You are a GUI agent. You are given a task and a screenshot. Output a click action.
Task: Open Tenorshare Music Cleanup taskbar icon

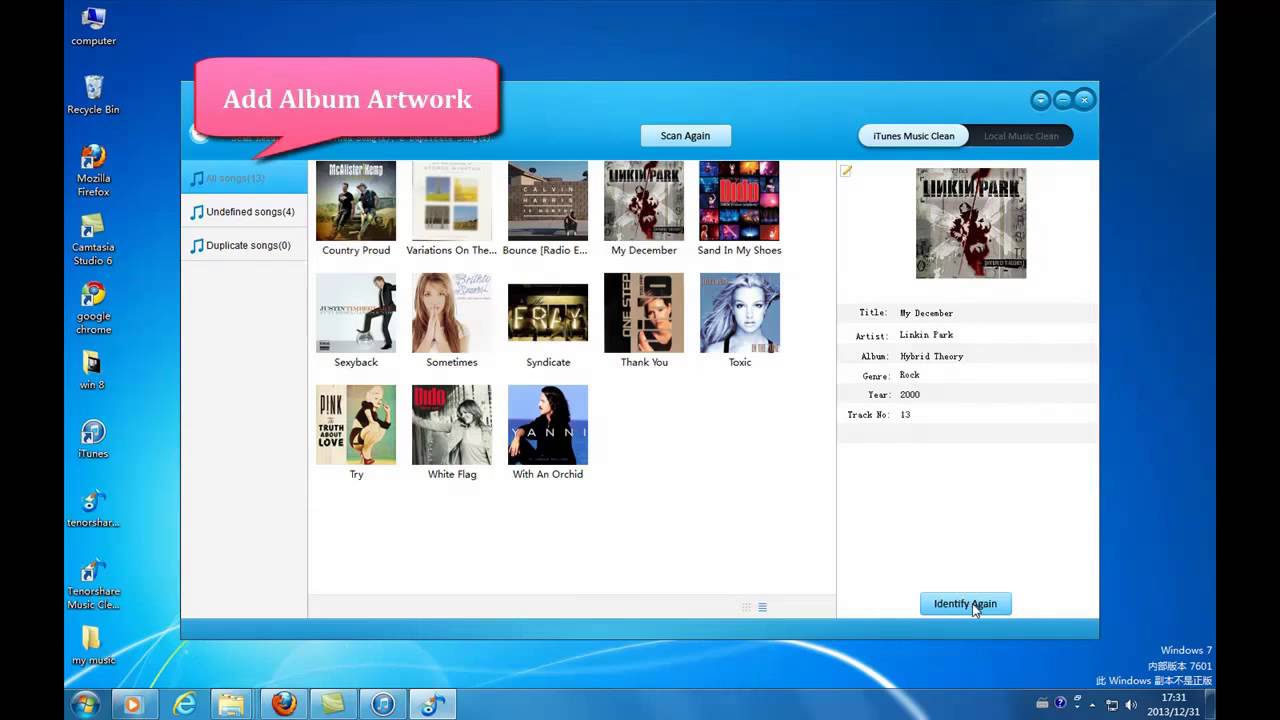coord(432,704)
